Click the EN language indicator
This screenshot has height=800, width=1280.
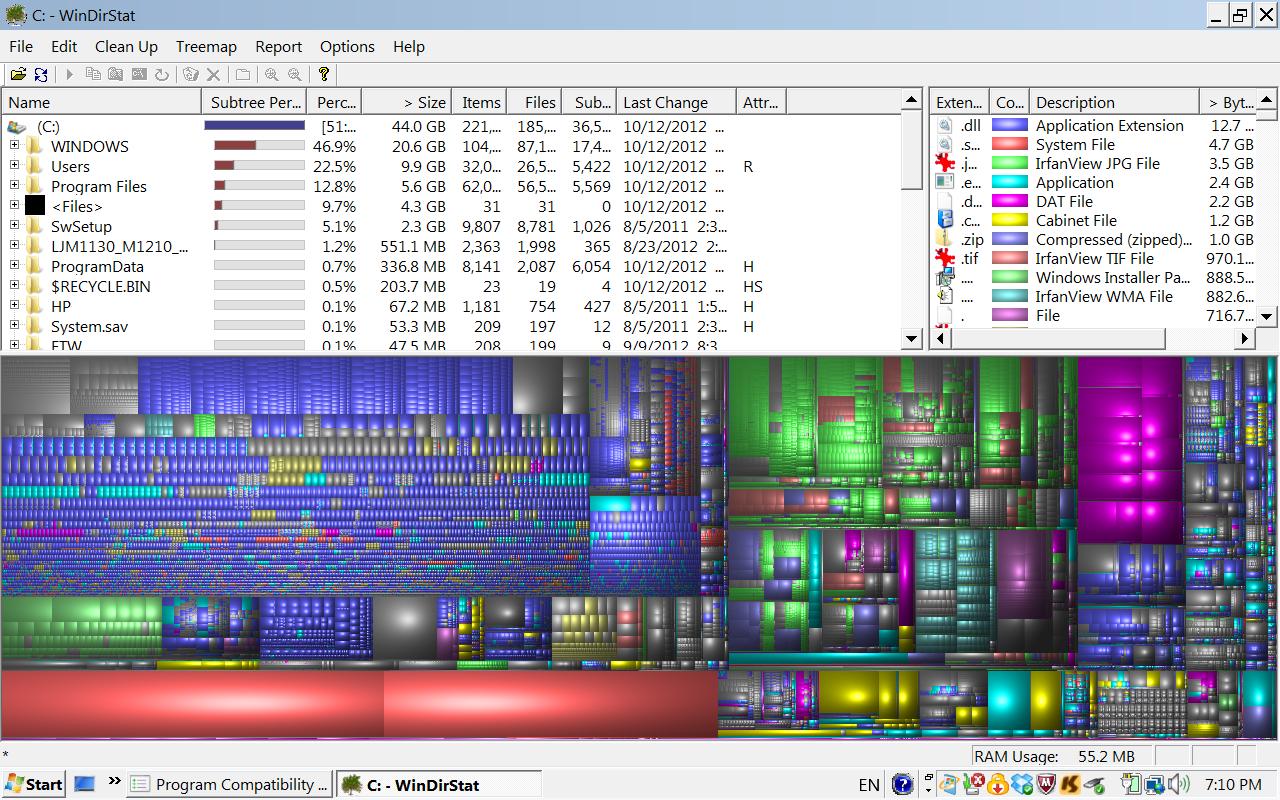869,785
